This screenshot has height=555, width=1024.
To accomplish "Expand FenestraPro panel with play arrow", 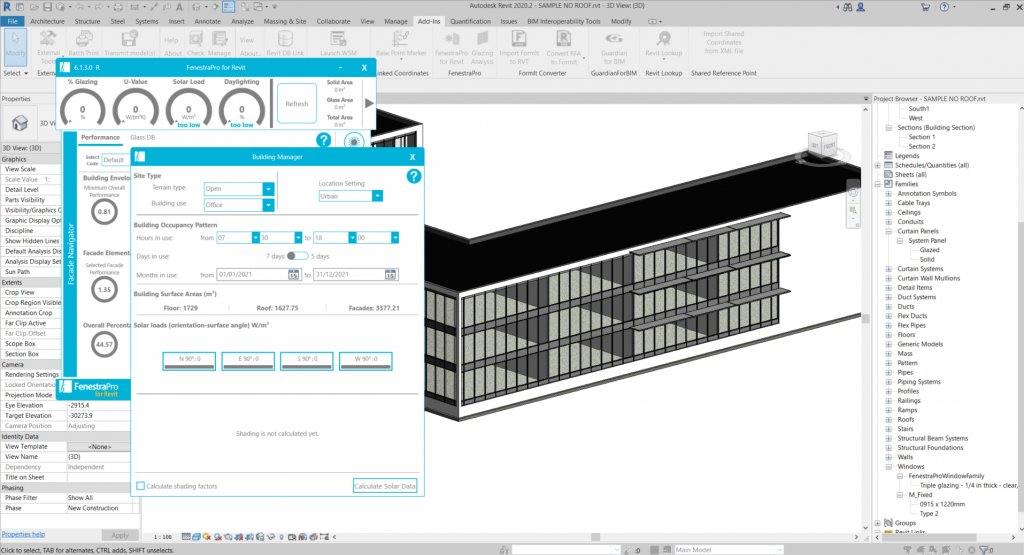I will pyautogui.click(x=369, y=103).
